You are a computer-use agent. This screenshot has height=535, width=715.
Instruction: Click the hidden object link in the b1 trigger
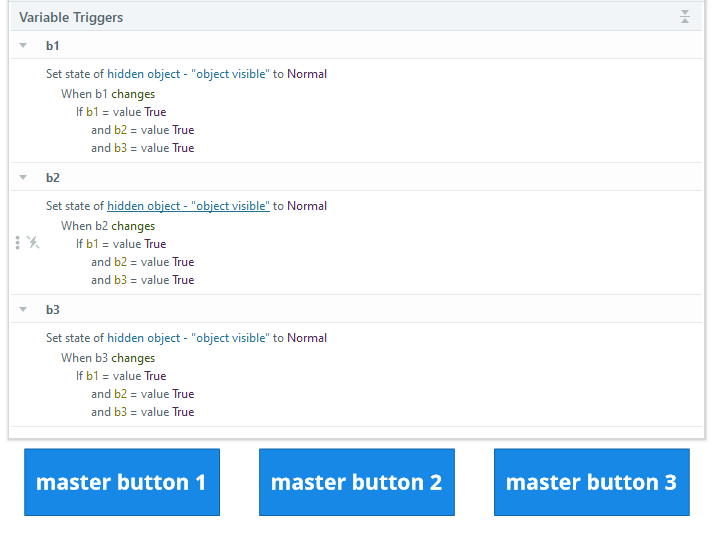188,74
